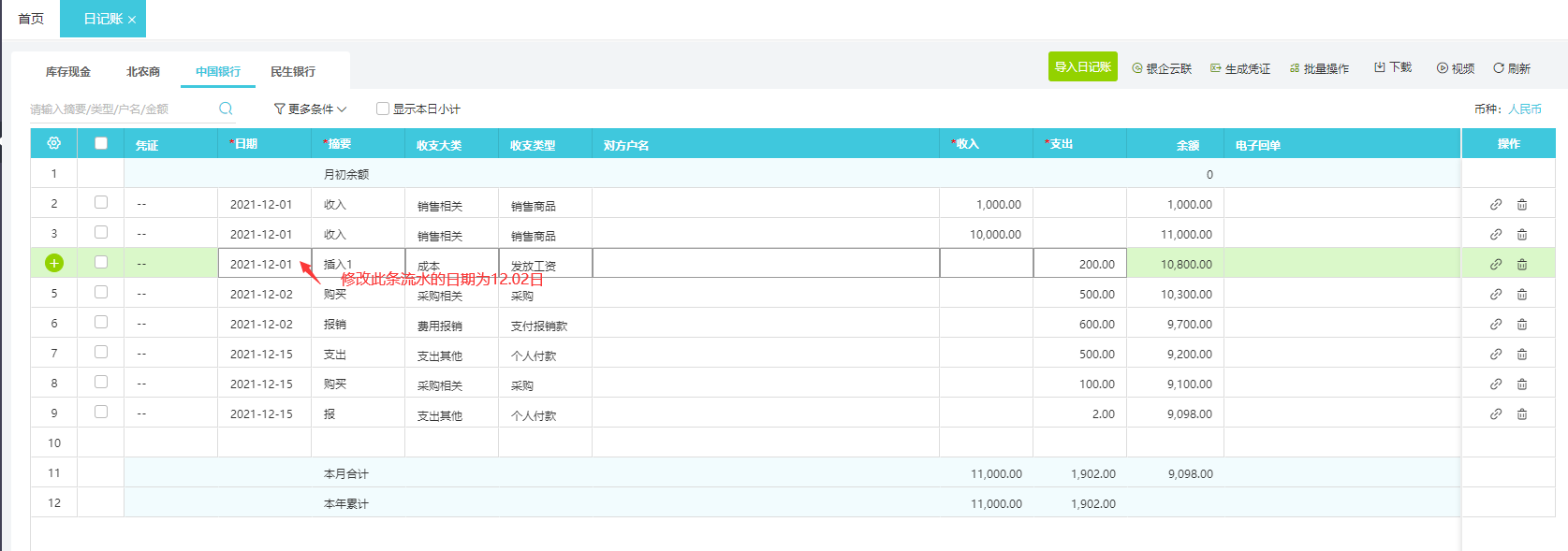The image size is (1568, 551).
Task: Click link icon for 报销 600.00 row
Action: (1496, 324)
